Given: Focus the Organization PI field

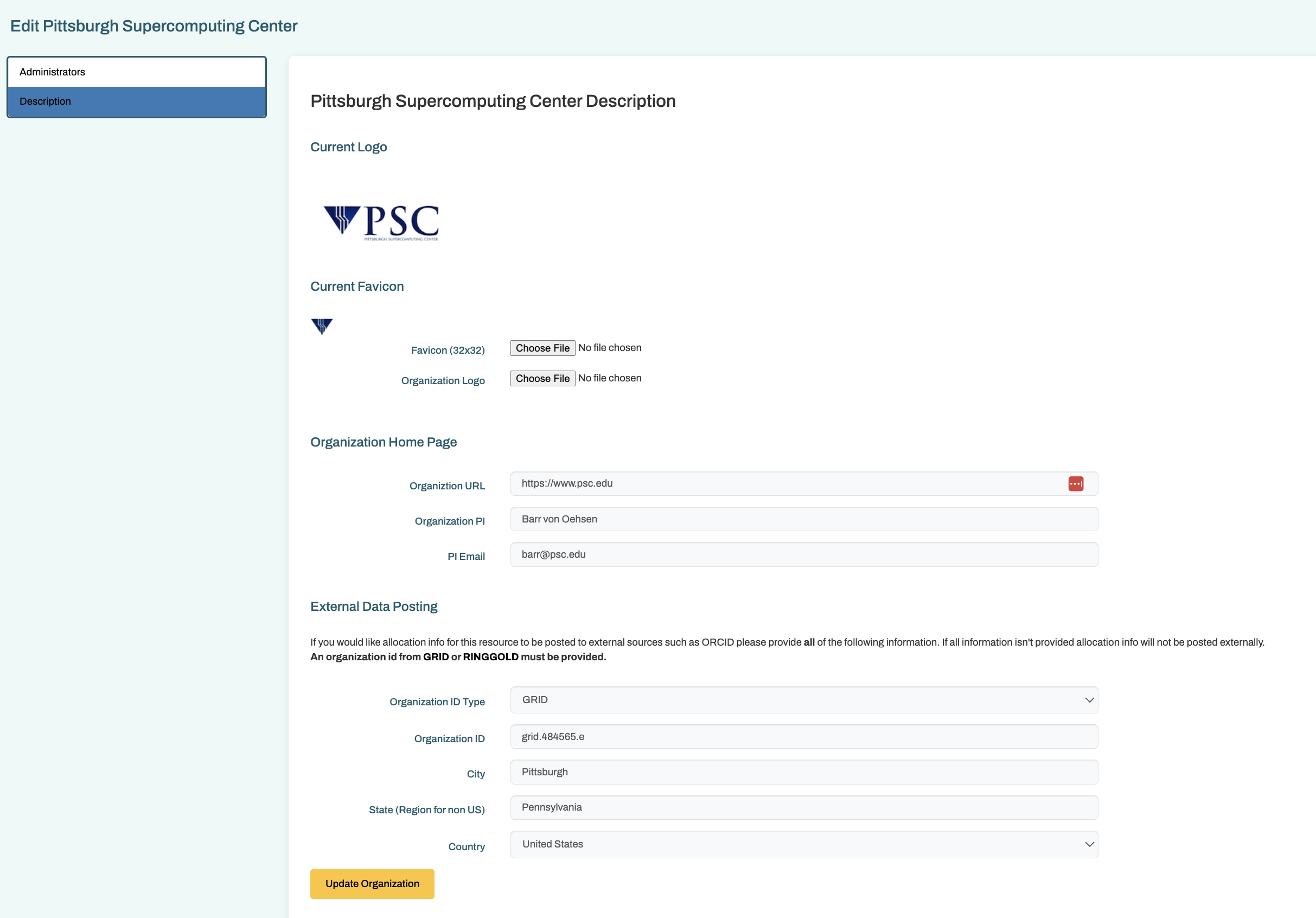Looking at the screenshot, I should 803,519.
